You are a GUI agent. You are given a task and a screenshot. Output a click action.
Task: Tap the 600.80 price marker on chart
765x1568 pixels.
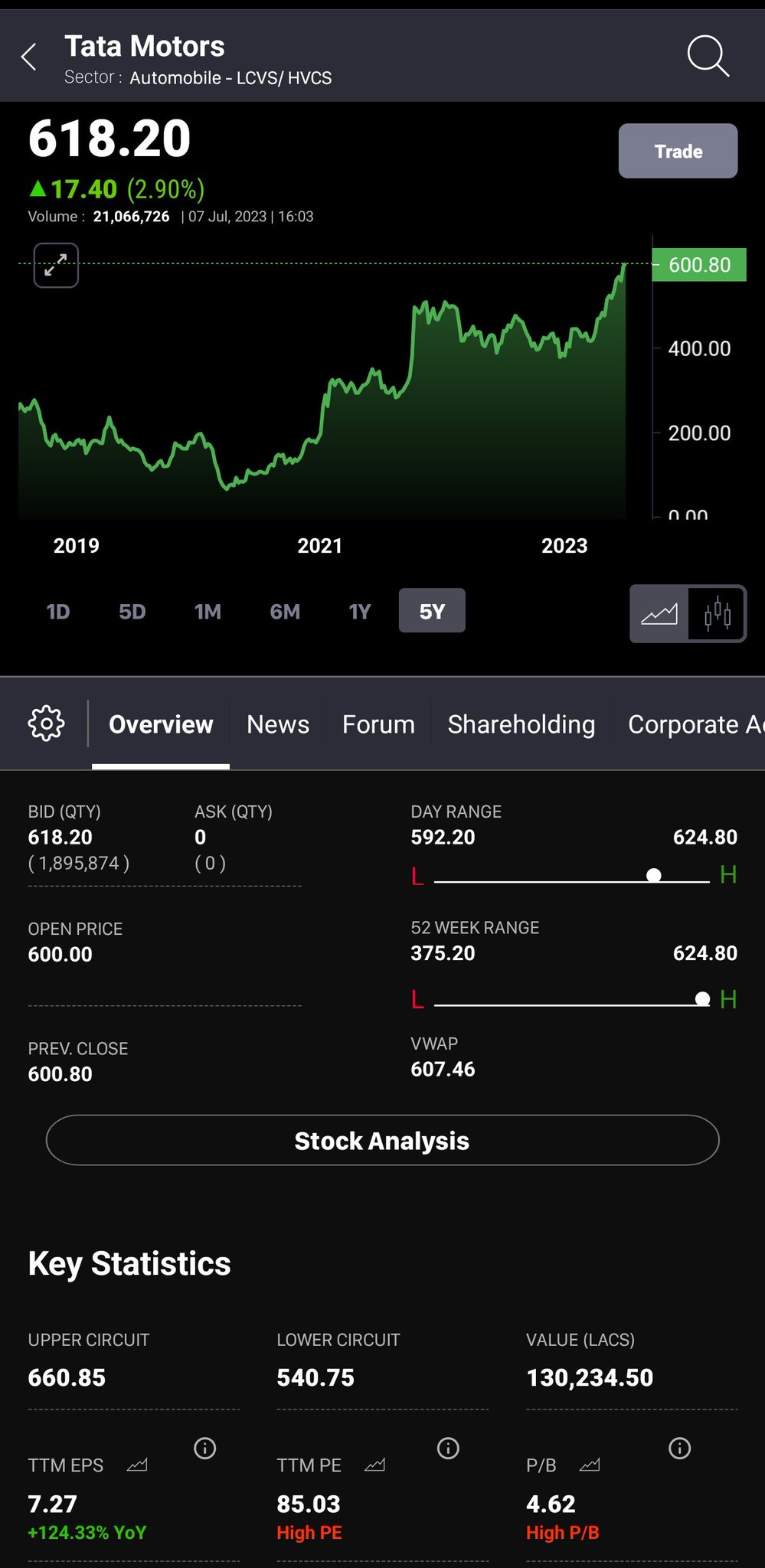pyautogui.click(x=699, y=265)
